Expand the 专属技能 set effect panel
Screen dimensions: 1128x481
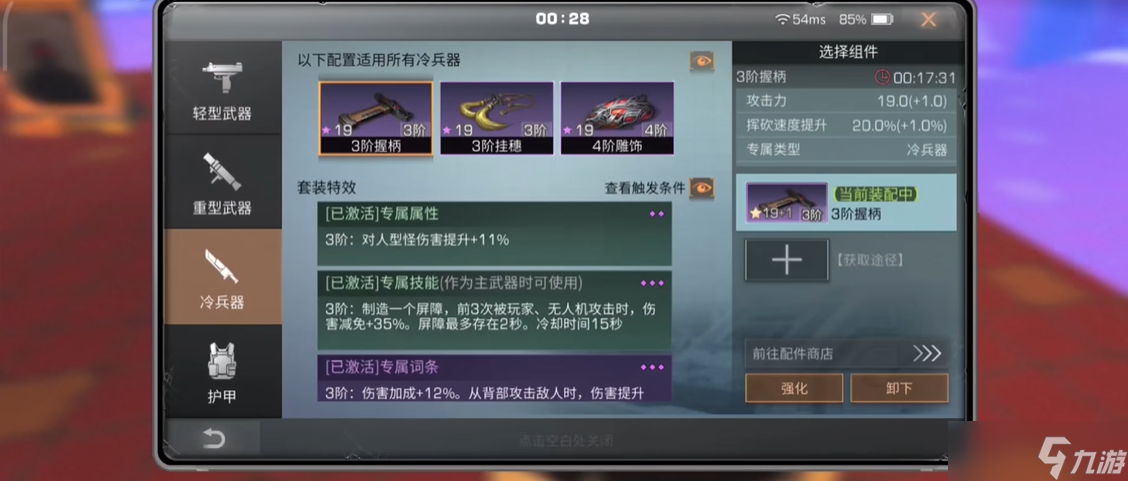pos(494,310)
